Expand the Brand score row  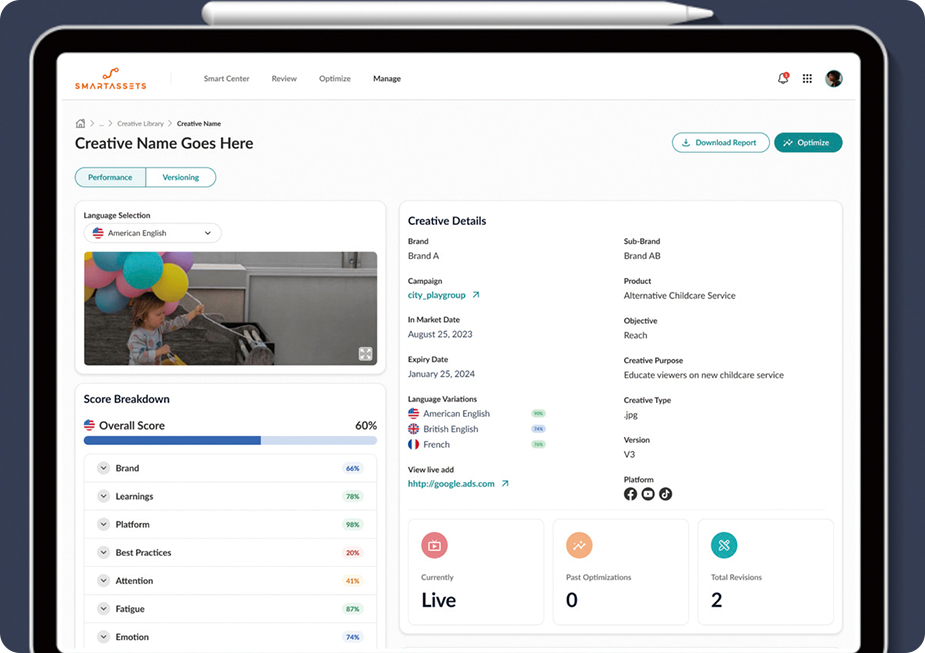[103, 468]
